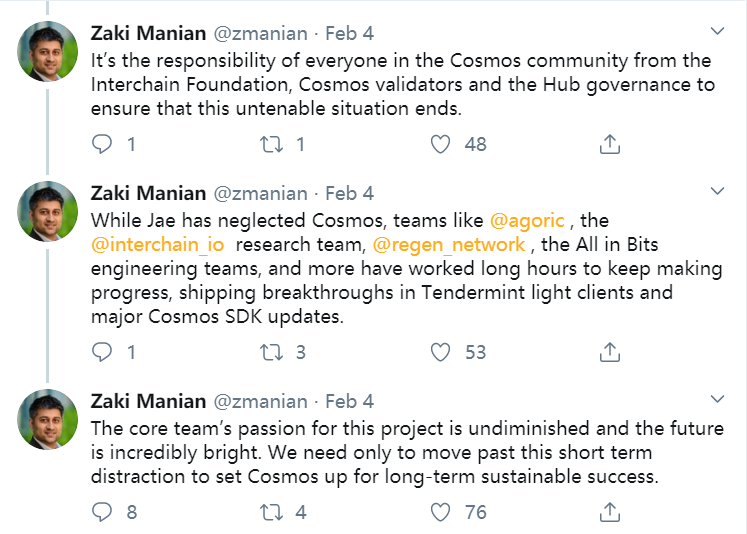Like the tweet with 76 likes
The height and width of the screenshot is (534, 747).
441,512
